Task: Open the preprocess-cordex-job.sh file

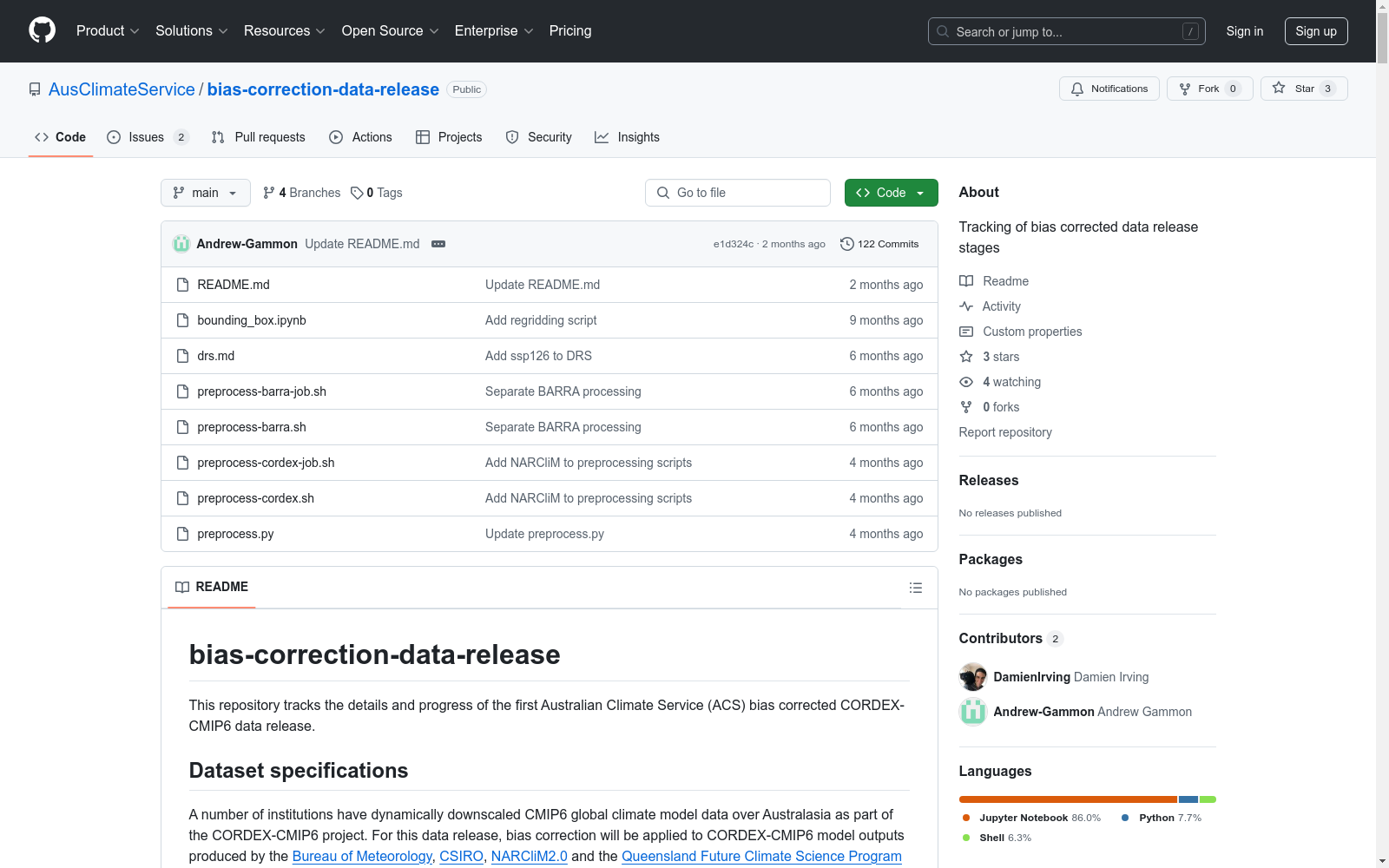Action: tap(266, 463)
